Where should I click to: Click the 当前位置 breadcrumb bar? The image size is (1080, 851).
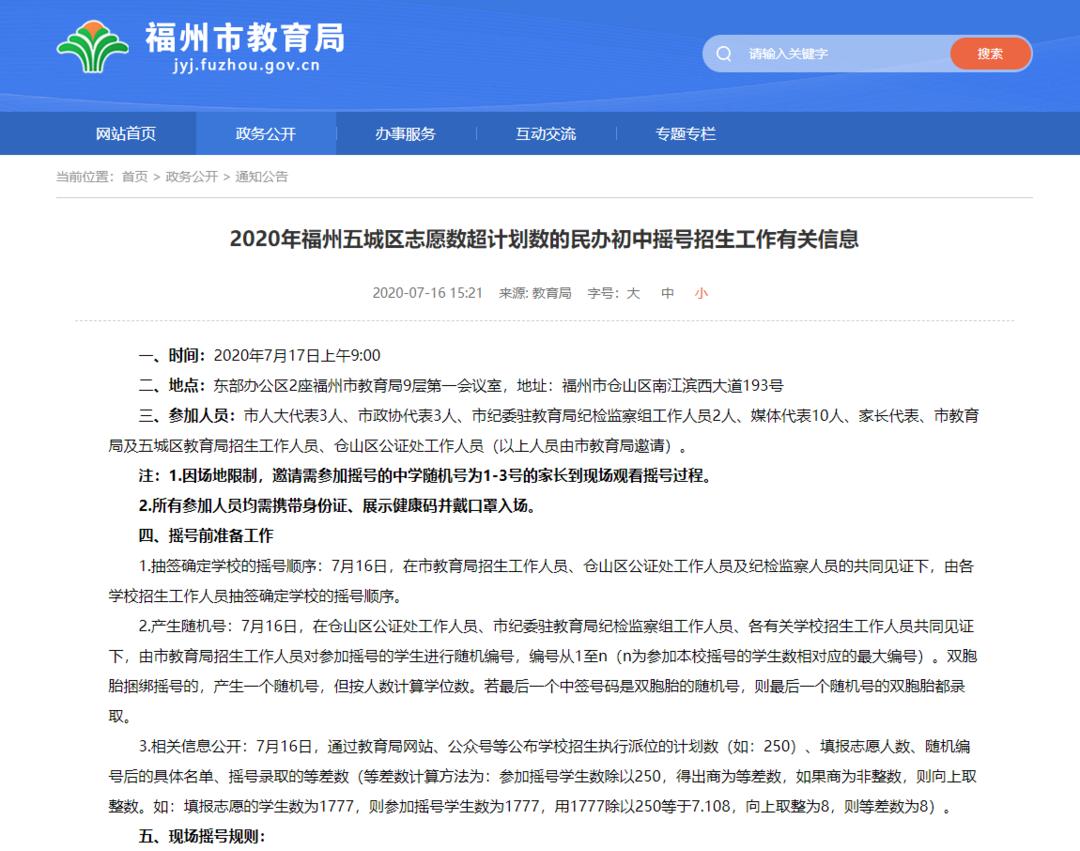point(89,176)
